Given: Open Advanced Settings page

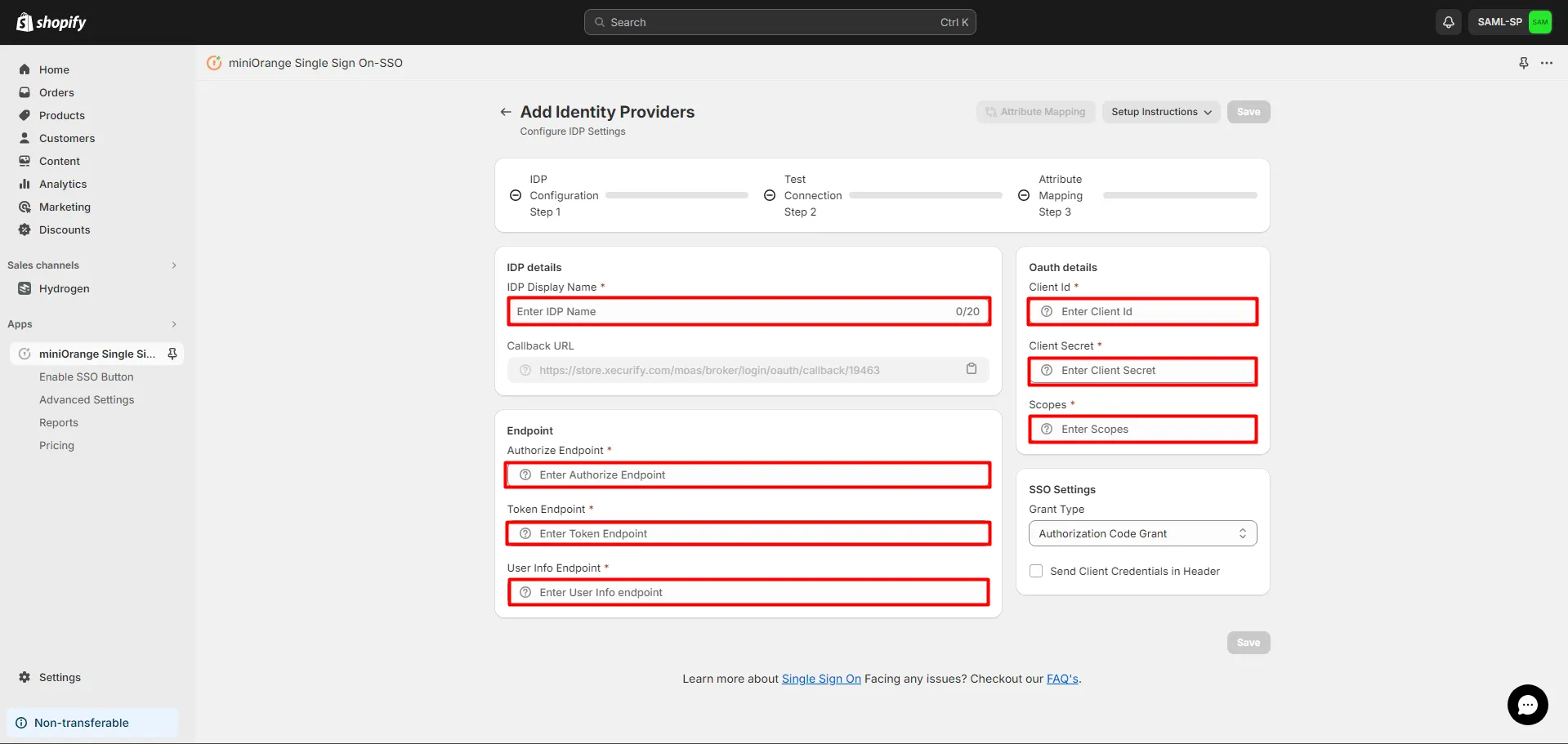Looking at the screenshot, I should [87, 399].
